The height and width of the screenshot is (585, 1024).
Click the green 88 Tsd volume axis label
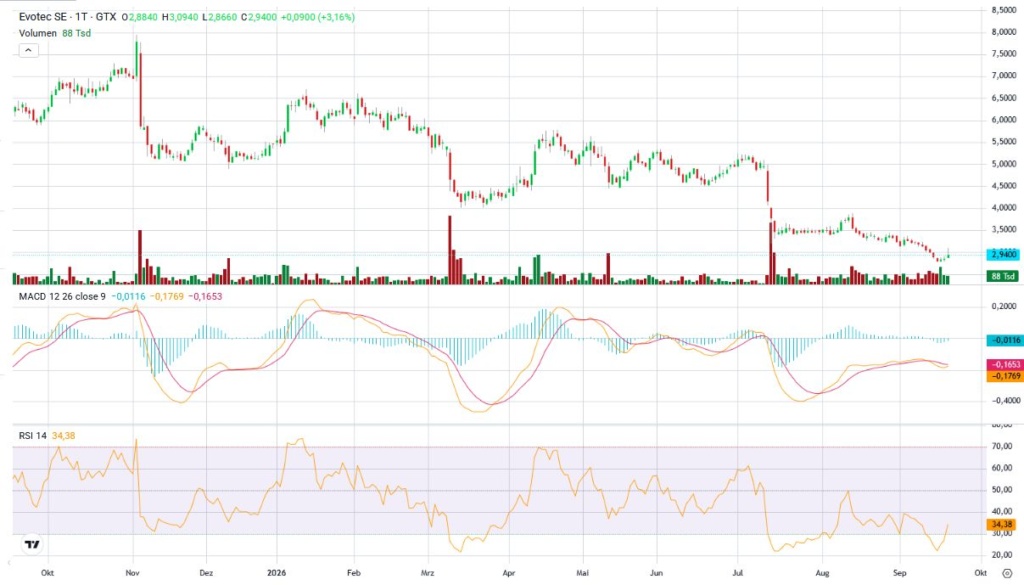(1003, 276)
